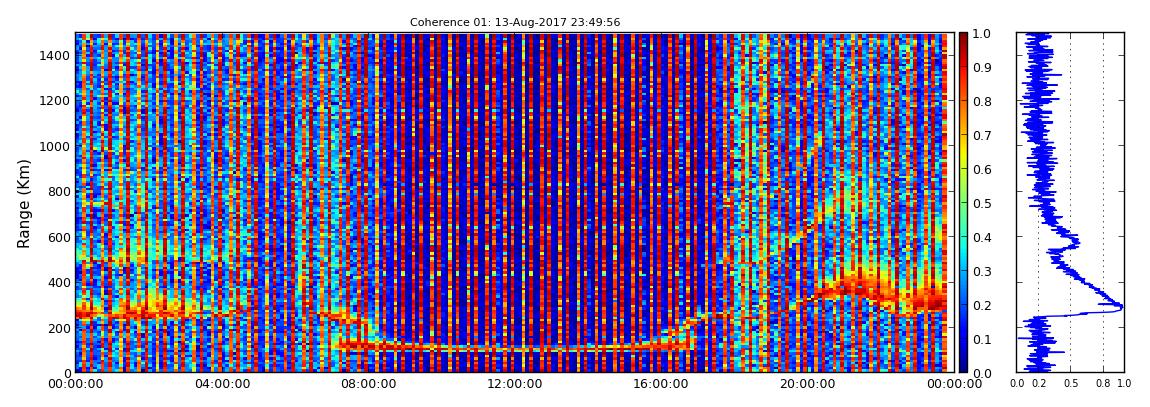This screenshot has height=407, width=1150.
Task: Click the 0.2 tick below the profile plot
Action: (x=1039, y=384)
